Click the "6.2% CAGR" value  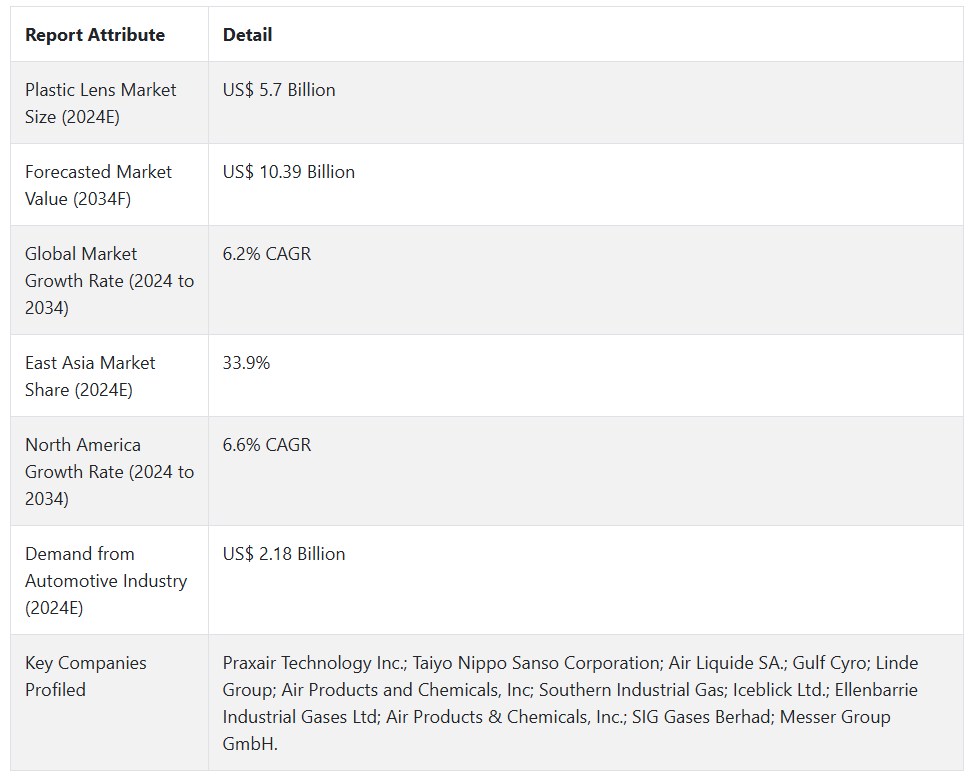267,254
